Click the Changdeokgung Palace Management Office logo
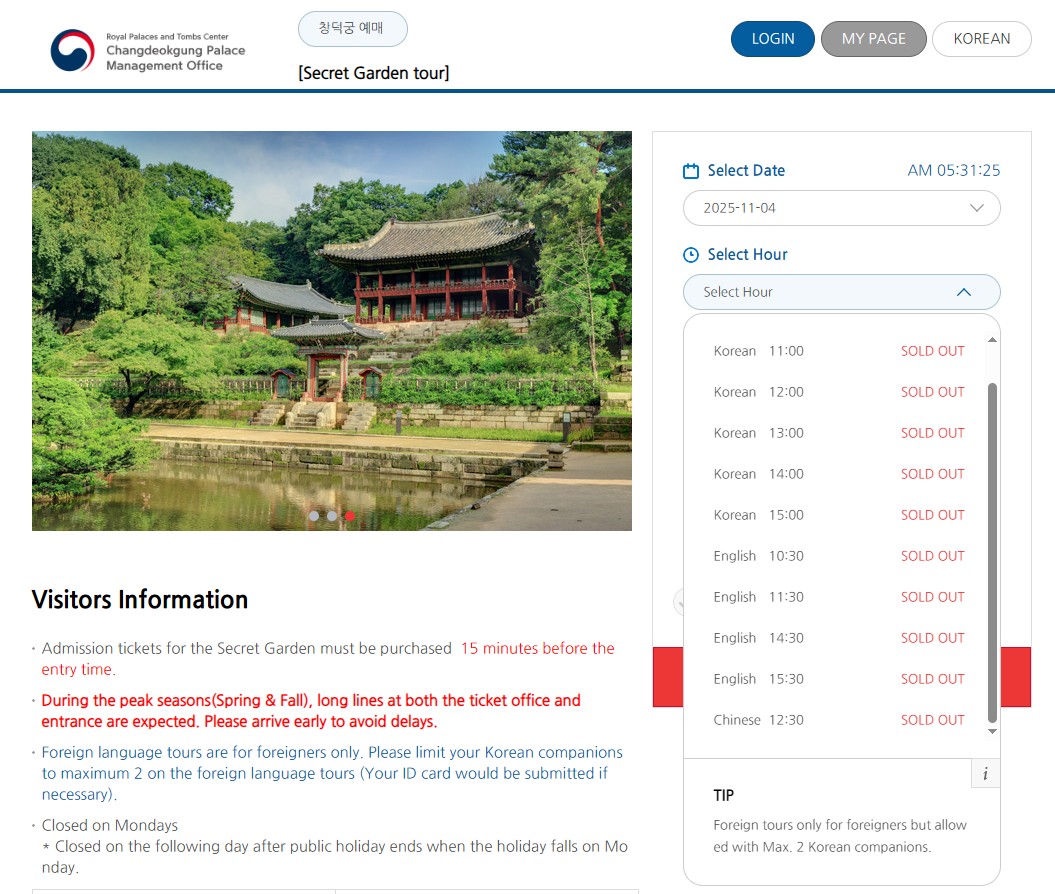This screenshot has width=1055, height=894. [x=147, y=50]
